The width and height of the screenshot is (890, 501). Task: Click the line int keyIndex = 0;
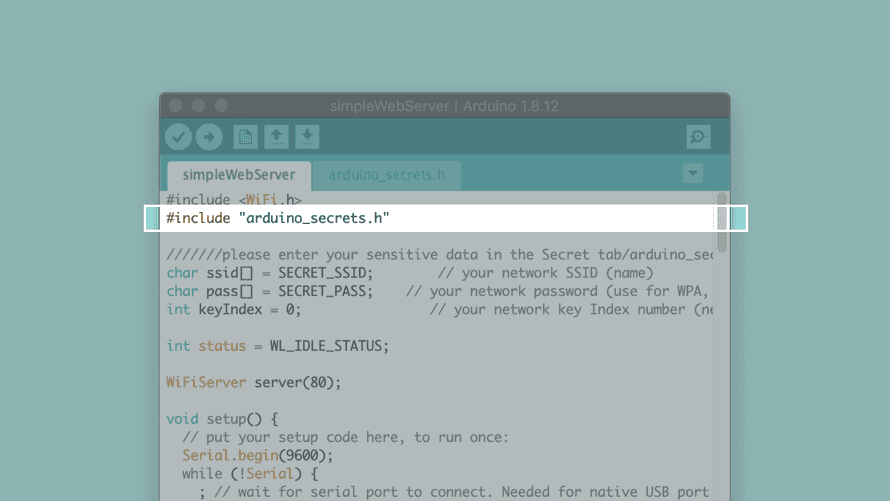pyautogui.click(x=233, y=310)
